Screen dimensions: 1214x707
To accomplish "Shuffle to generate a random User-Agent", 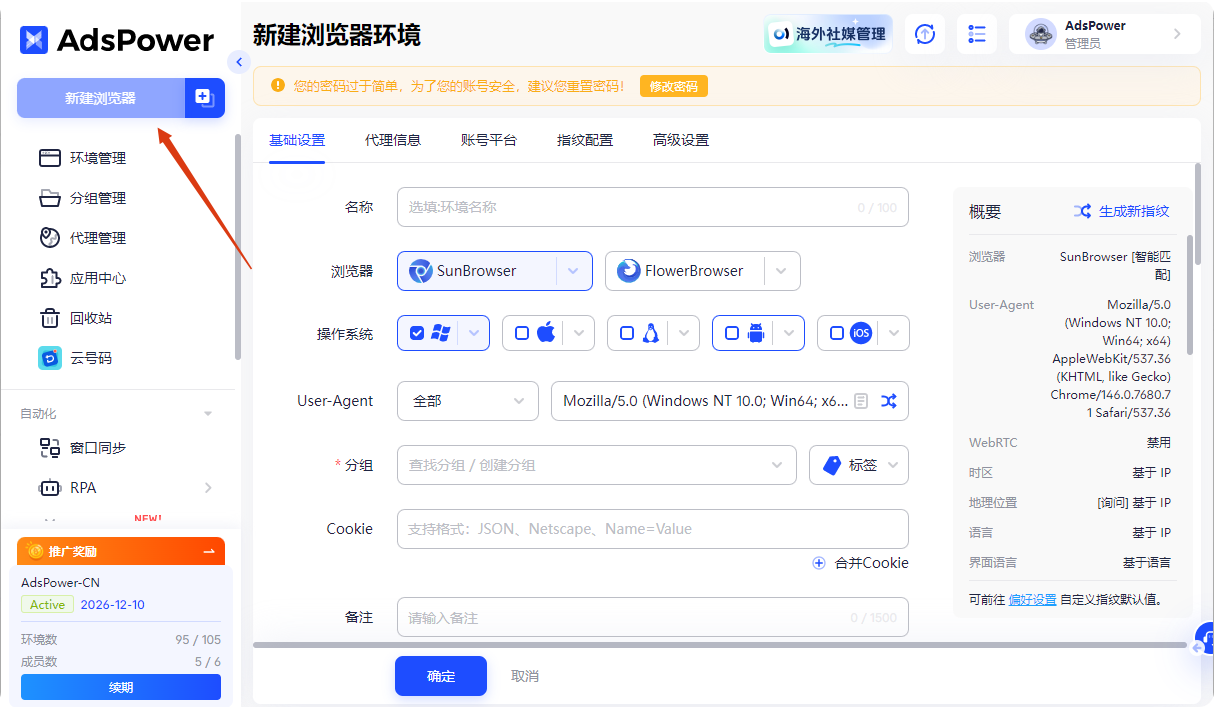I will click(x=889, y=400).
